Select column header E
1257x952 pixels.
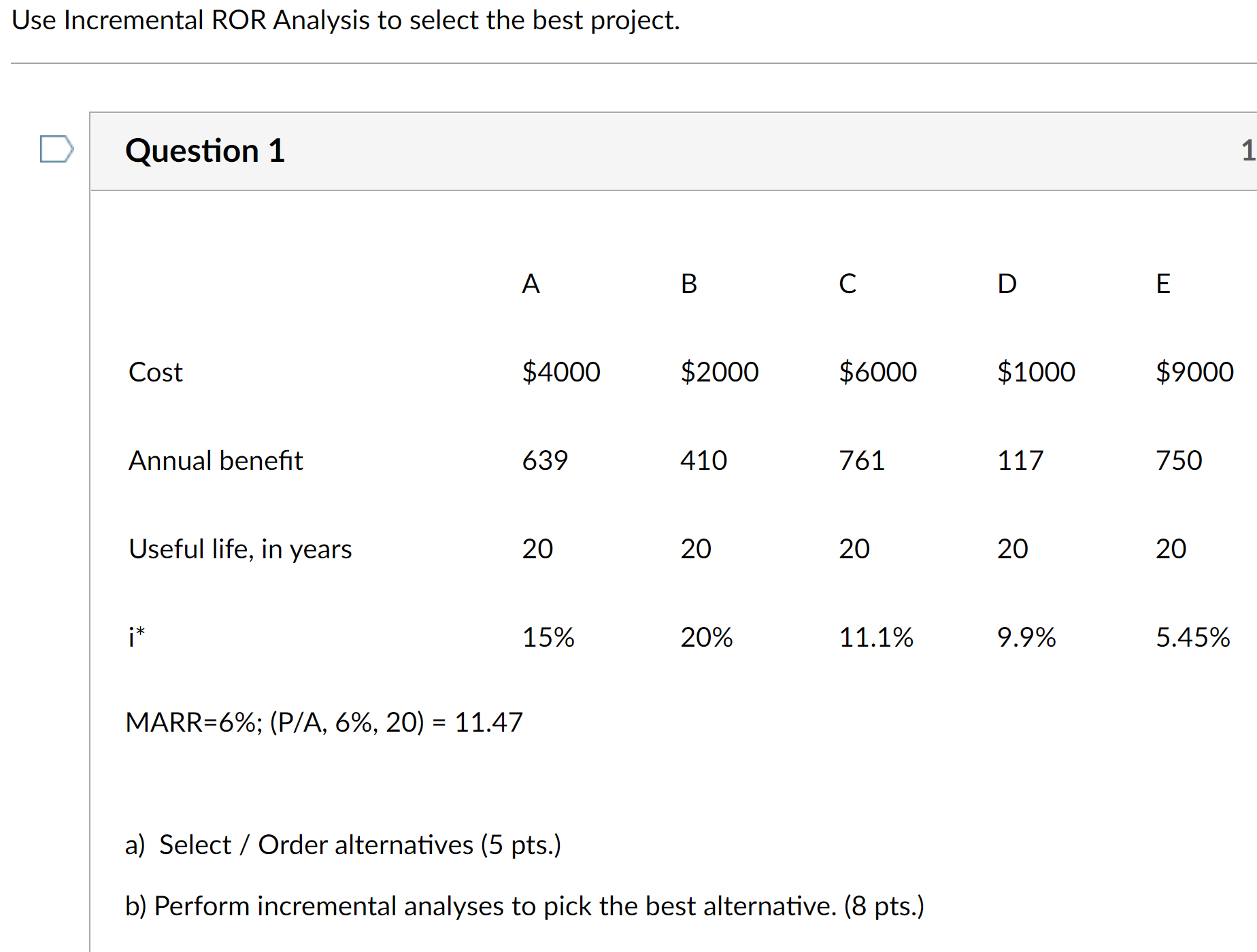point(1163,284)
